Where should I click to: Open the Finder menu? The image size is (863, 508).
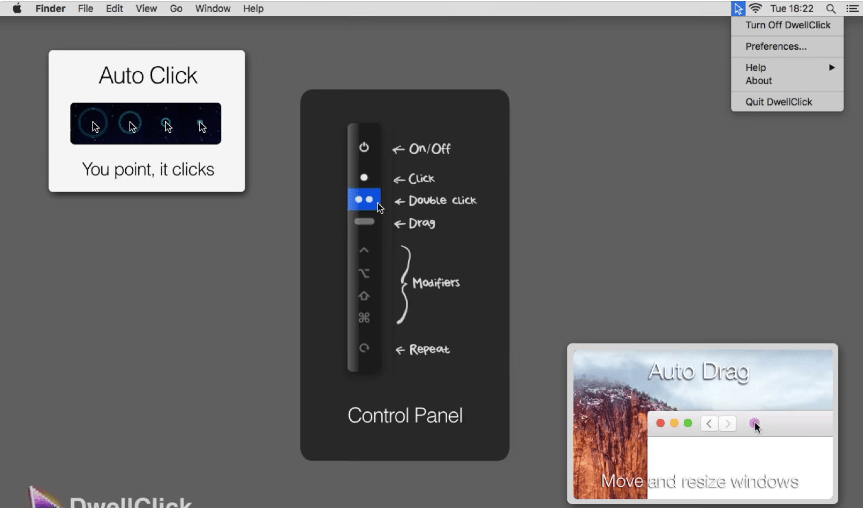pos(50,8)
